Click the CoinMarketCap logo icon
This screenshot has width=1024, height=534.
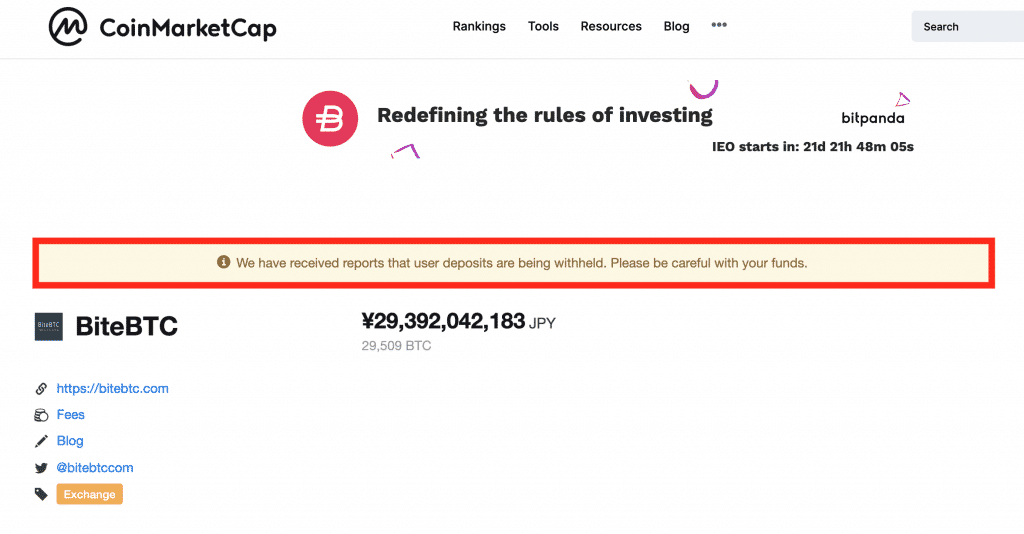click(x=68, y=27)
